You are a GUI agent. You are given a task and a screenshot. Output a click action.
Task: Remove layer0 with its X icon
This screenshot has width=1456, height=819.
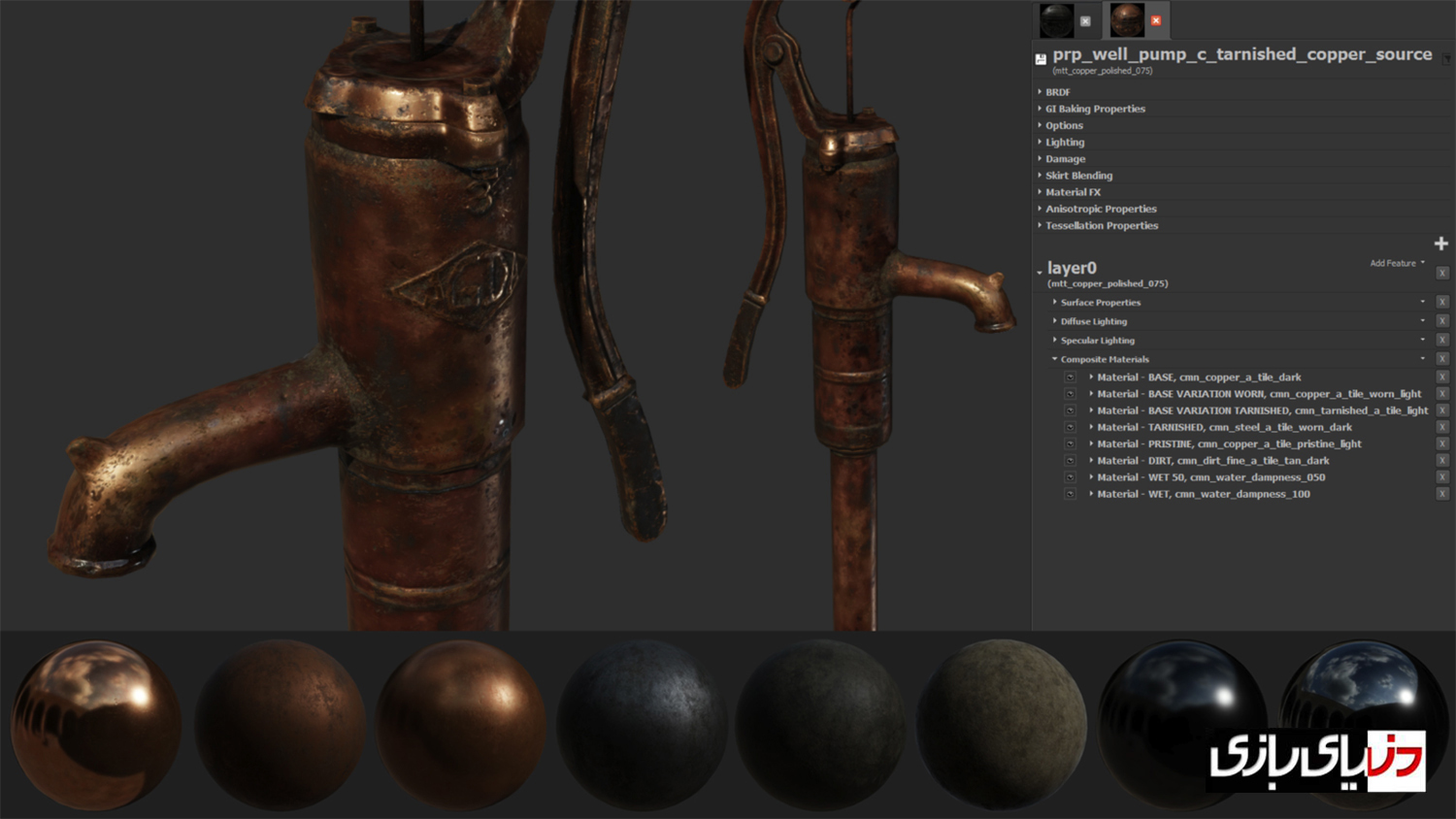(x=1442, y=273)
